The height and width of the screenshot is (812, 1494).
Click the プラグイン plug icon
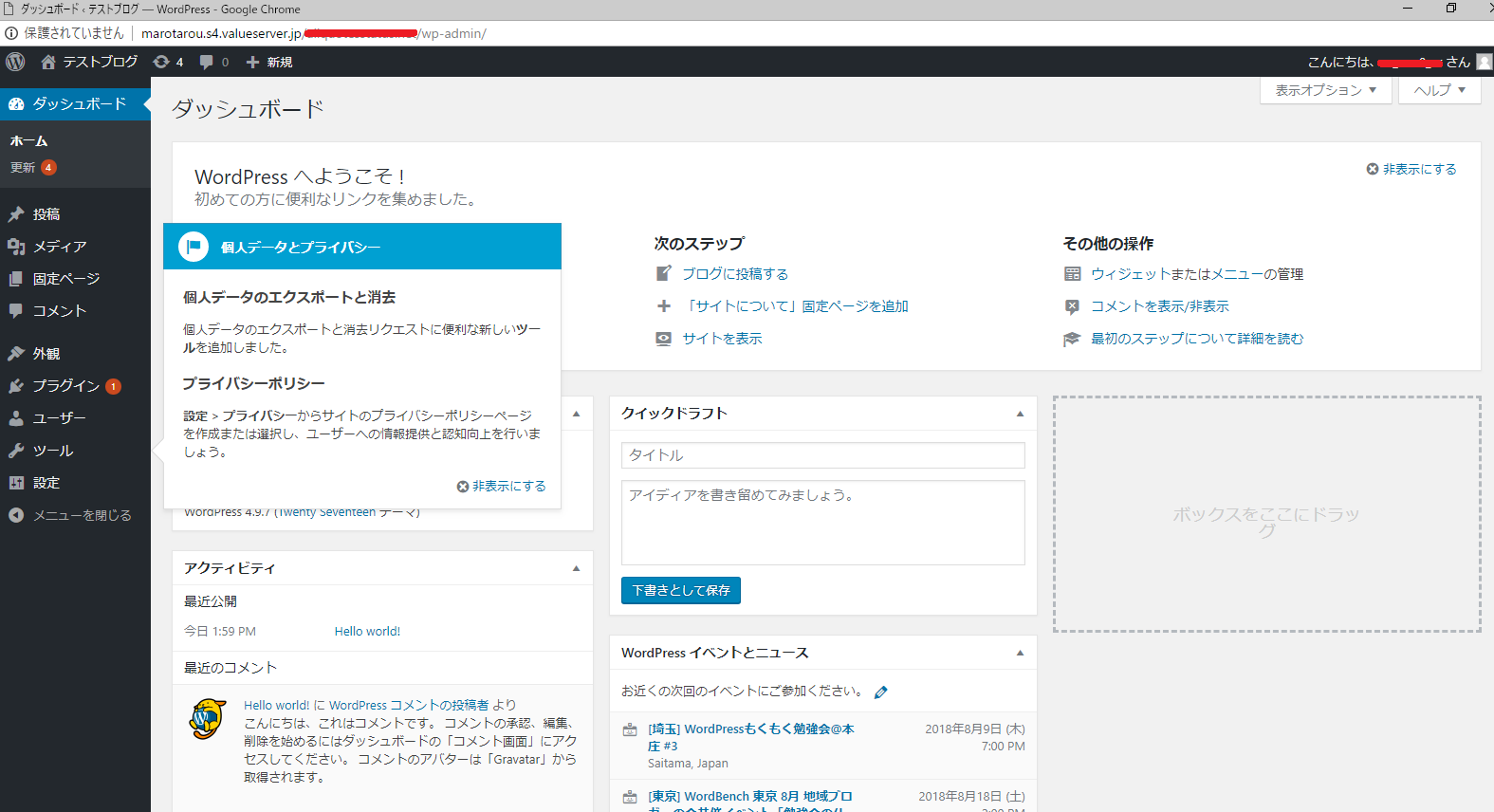click(16, 386)
